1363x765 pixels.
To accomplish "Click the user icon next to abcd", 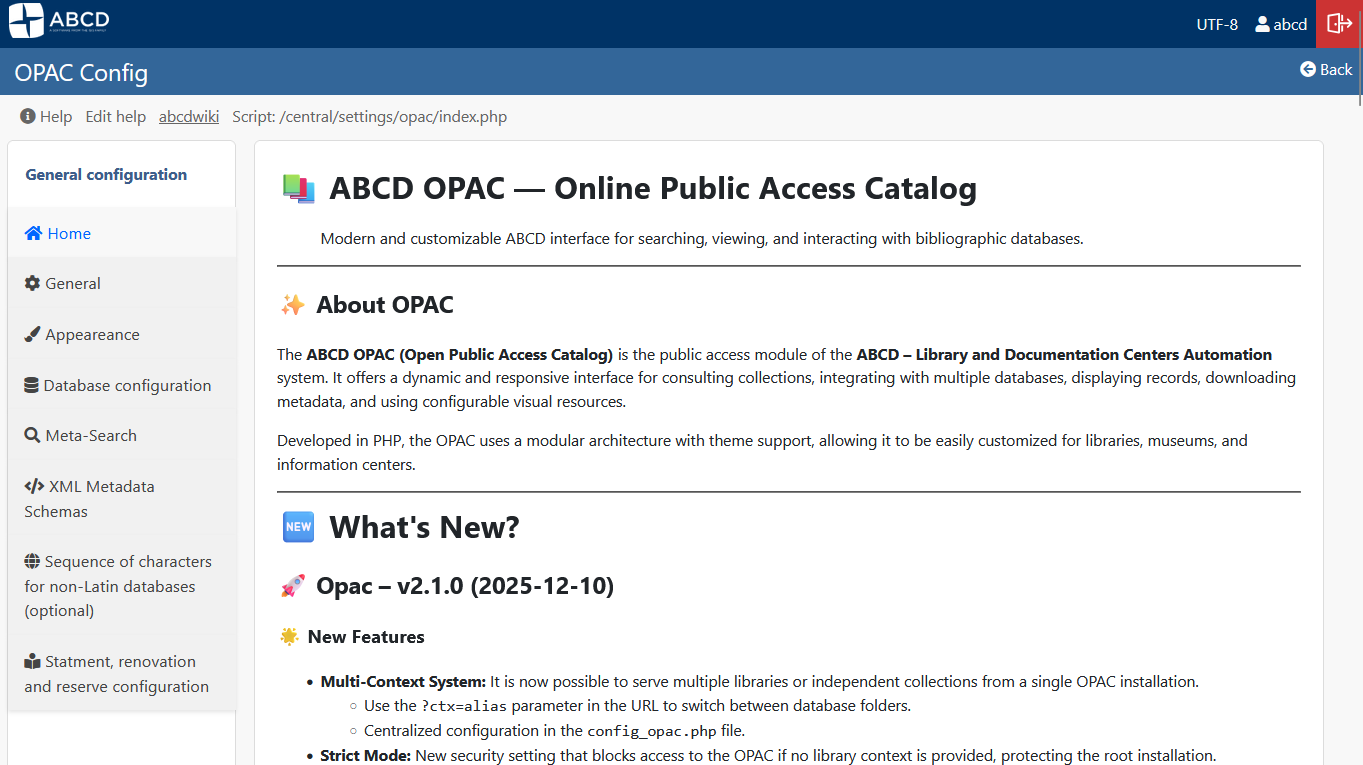I will coord(1261,24).
